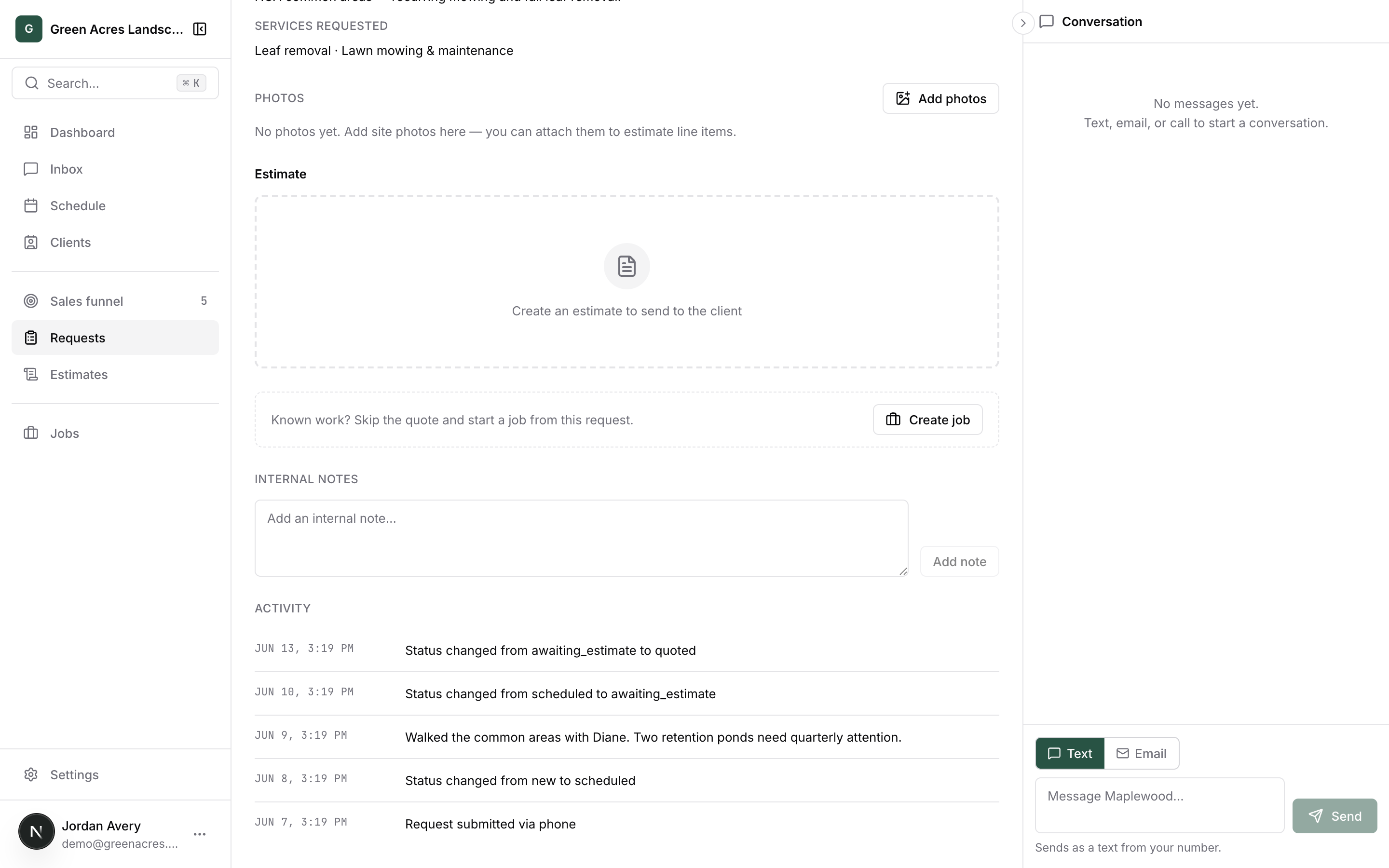Click the Inbox chat bubble icon
Image resolution: width=1389 pixels, height=868 pixels.
(31, 169)
